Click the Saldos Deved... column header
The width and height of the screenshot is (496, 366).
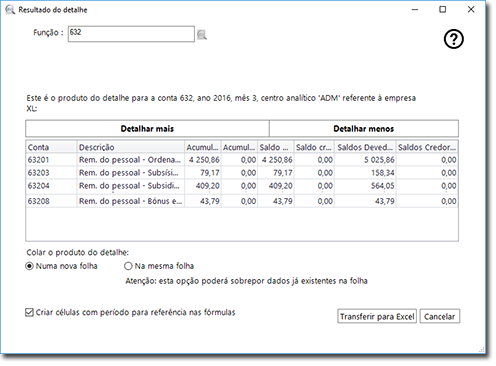pos(365,147)
